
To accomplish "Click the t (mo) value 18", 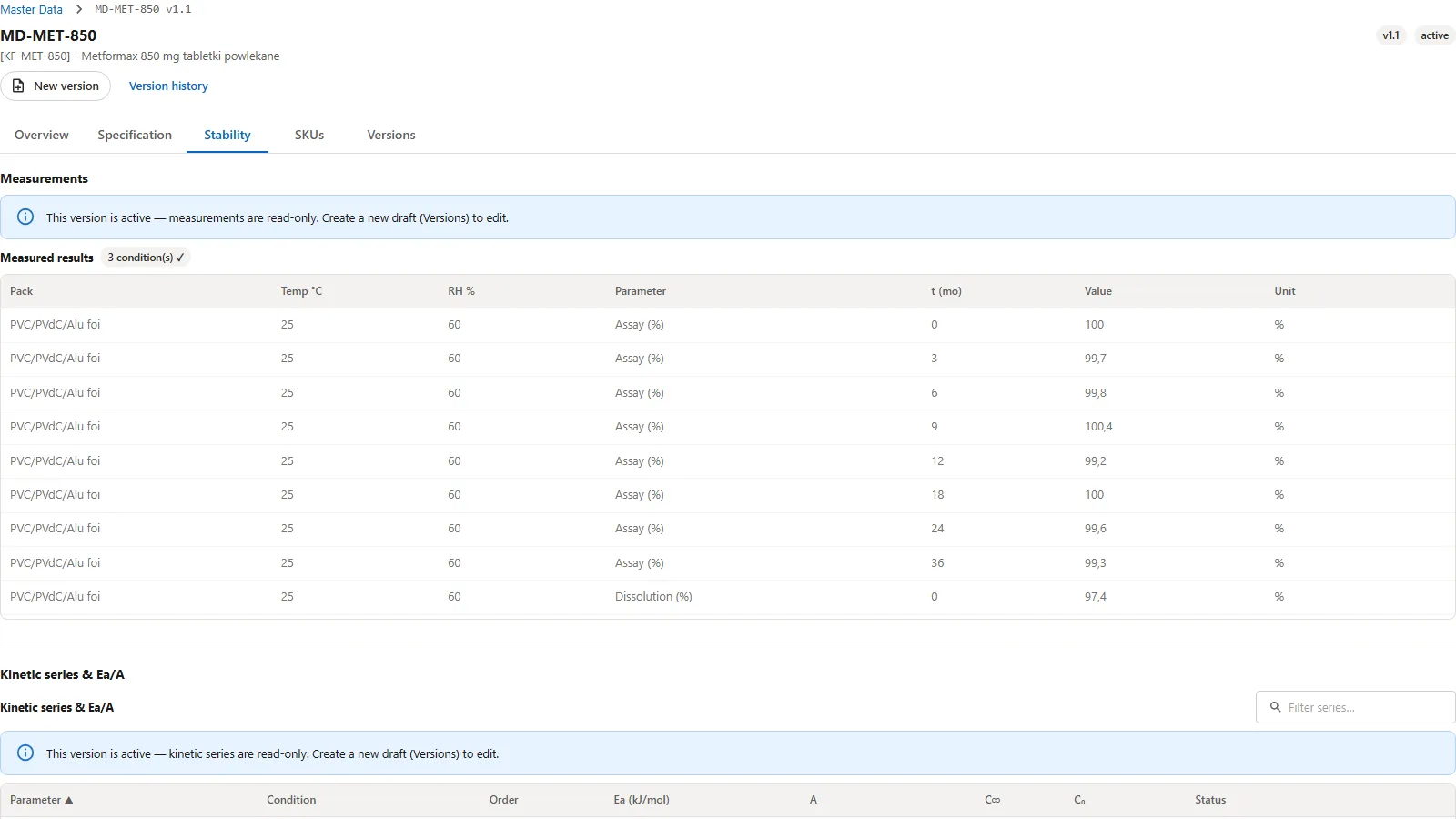I will click(x=937, y=494).
